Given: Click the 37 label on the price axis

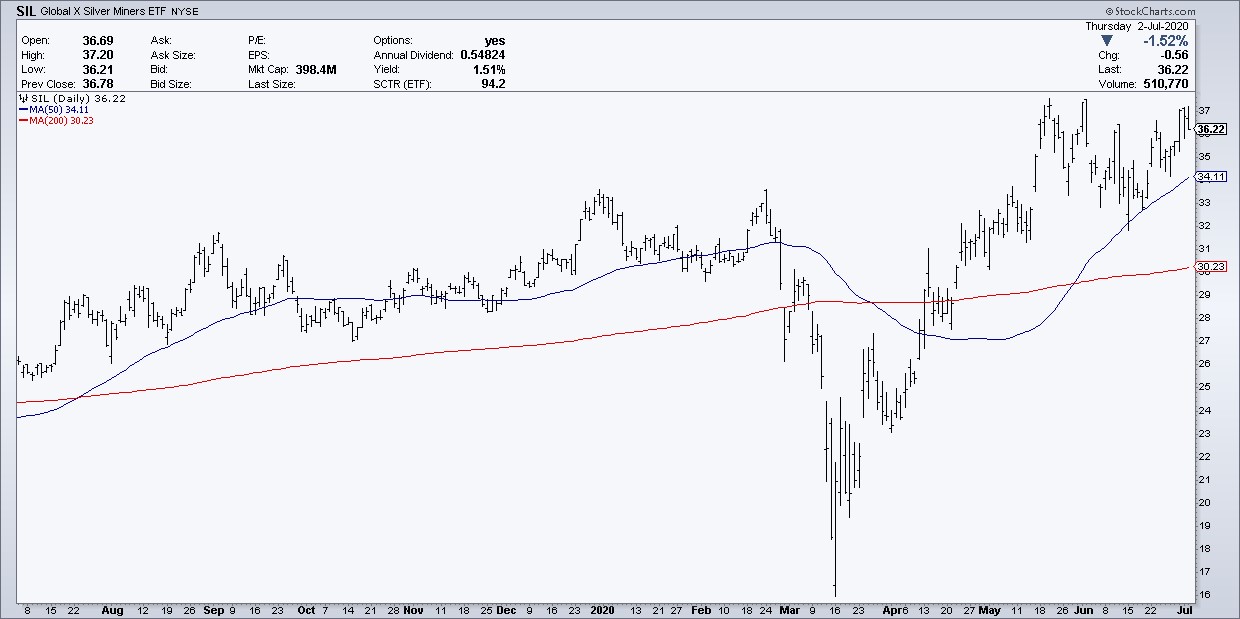Looking at the screenshot, I should tap(1204, 110).
